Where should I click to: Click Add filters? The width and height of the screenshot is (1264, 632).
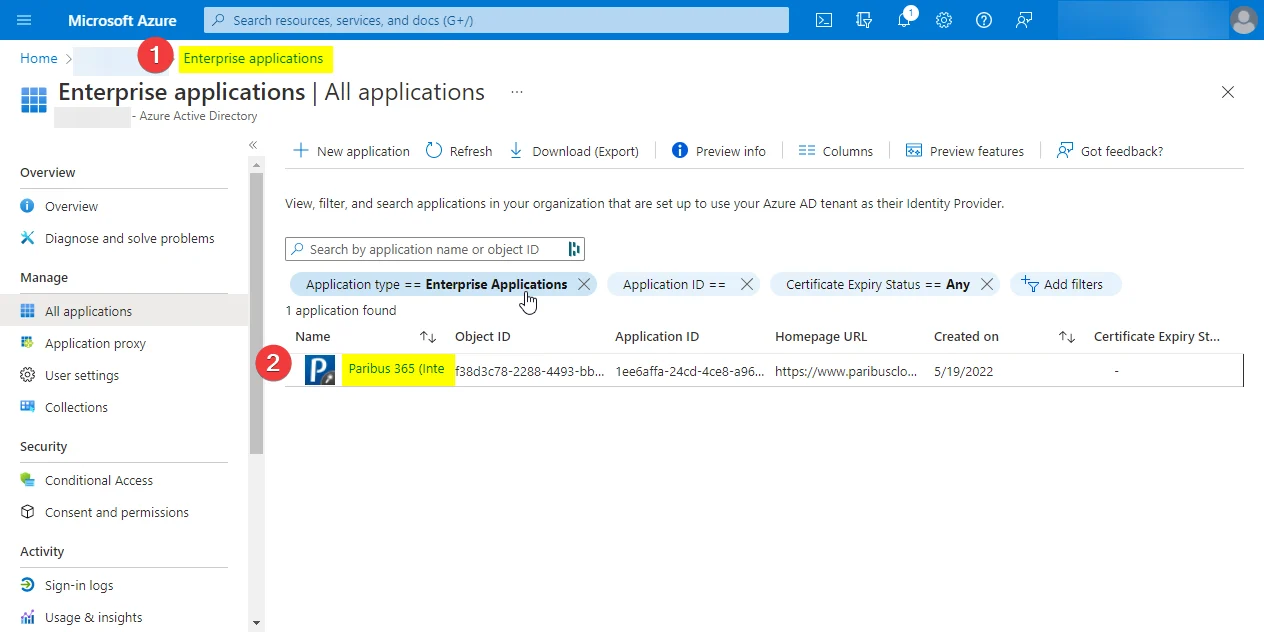[1066, 284]
